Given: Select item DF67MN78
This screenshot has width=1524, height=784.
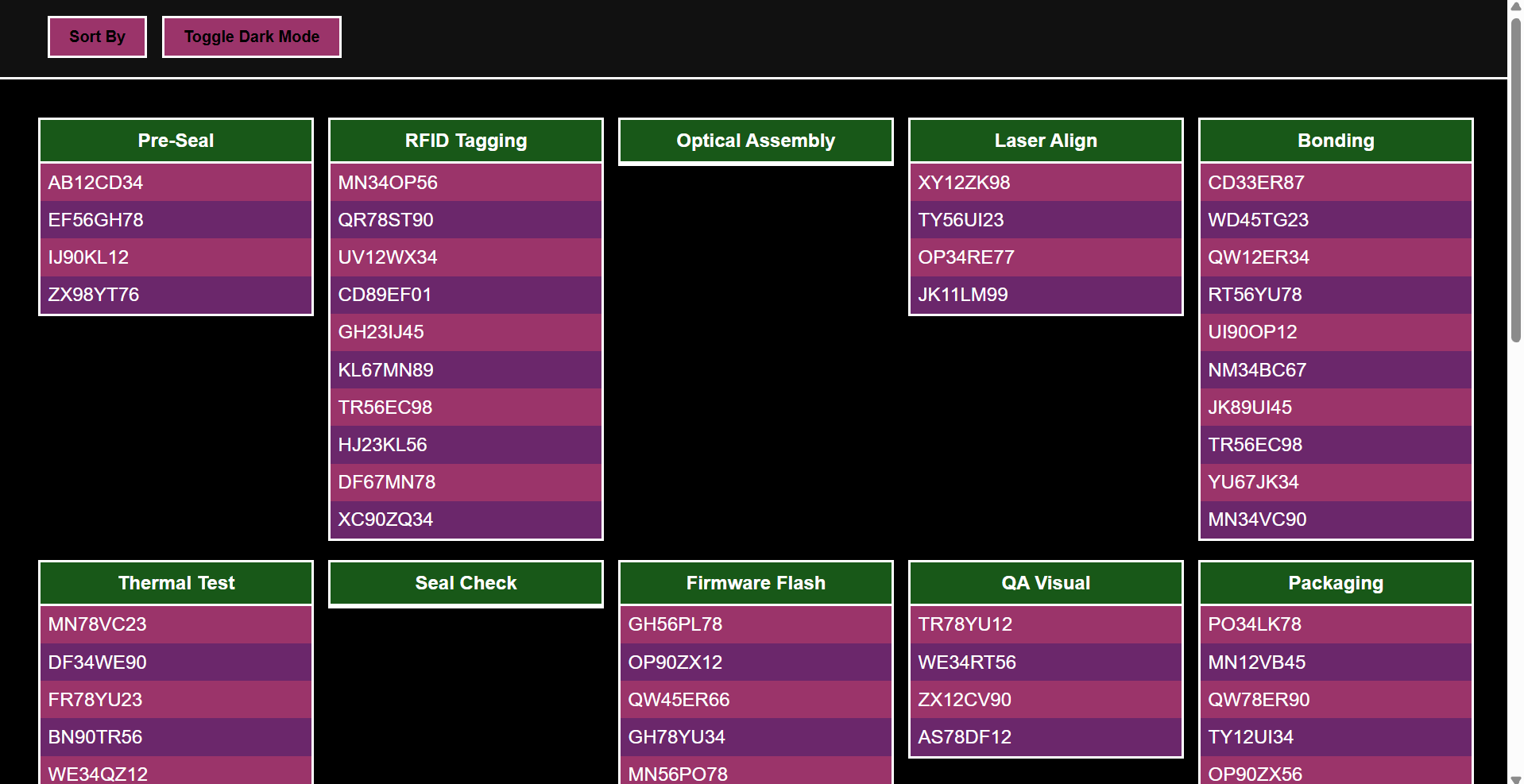Looking at the screenshot, I should [466, 482].
